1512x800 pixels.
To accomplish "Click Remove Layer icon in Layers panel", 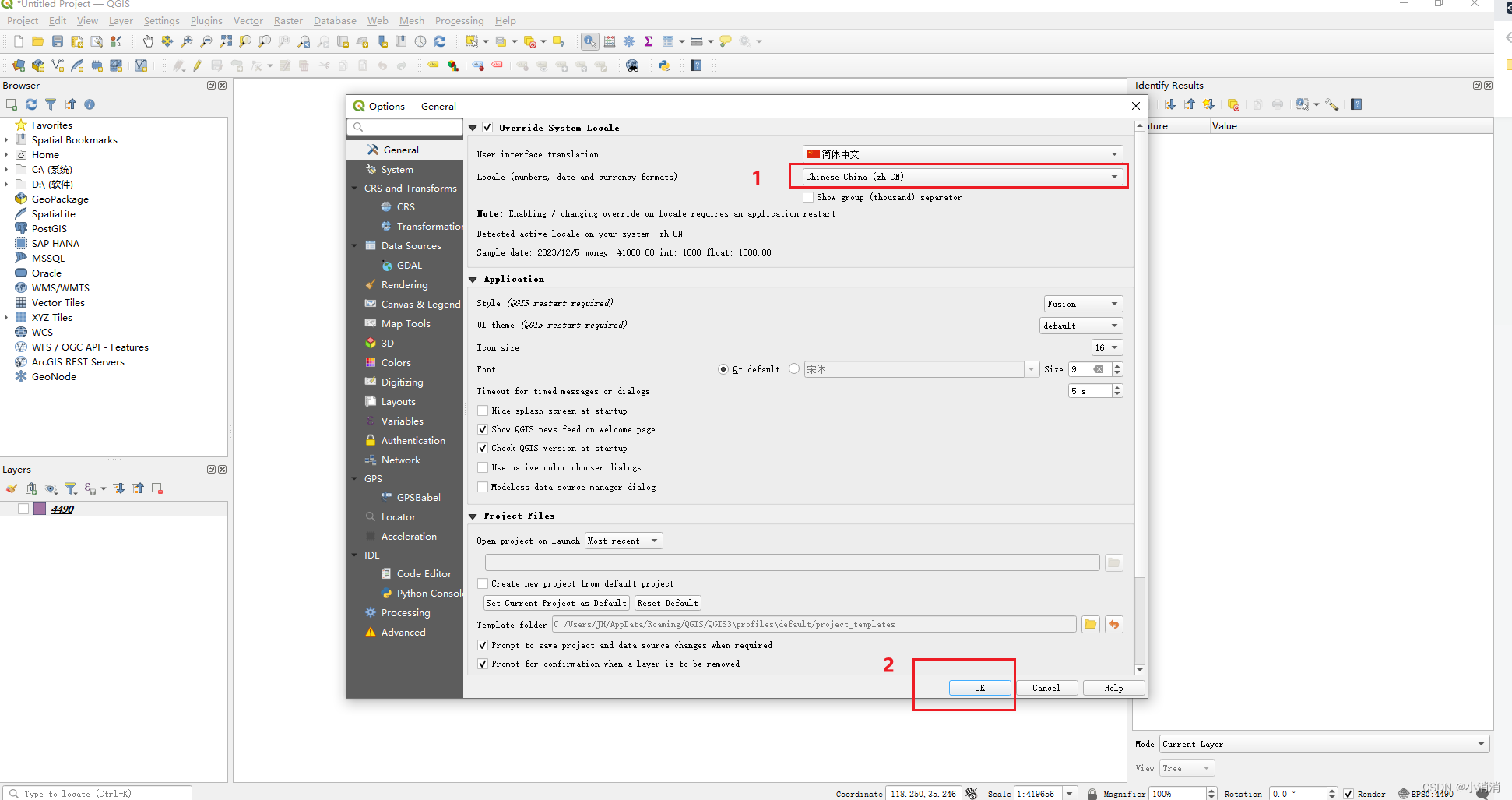I will 157,489.
